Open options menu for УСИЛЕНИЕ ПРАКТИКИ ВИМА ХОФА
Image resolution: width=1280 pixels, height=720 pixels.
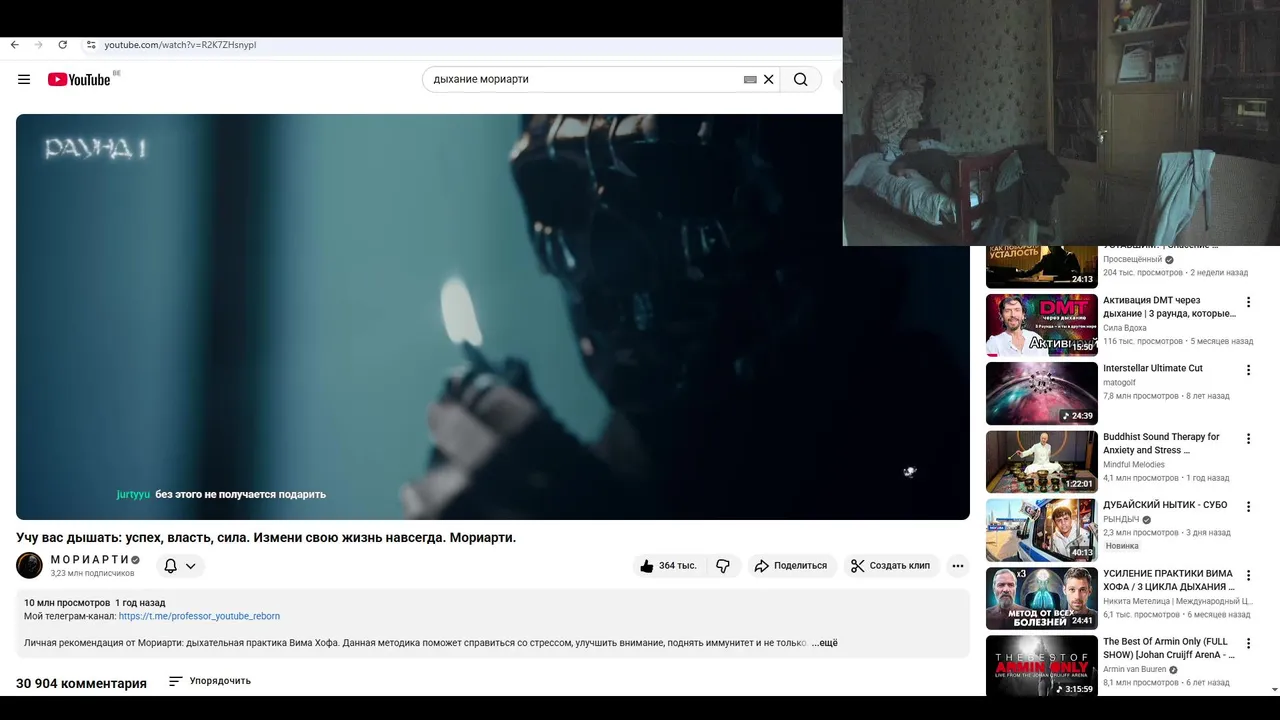(x=1248, y=576)
